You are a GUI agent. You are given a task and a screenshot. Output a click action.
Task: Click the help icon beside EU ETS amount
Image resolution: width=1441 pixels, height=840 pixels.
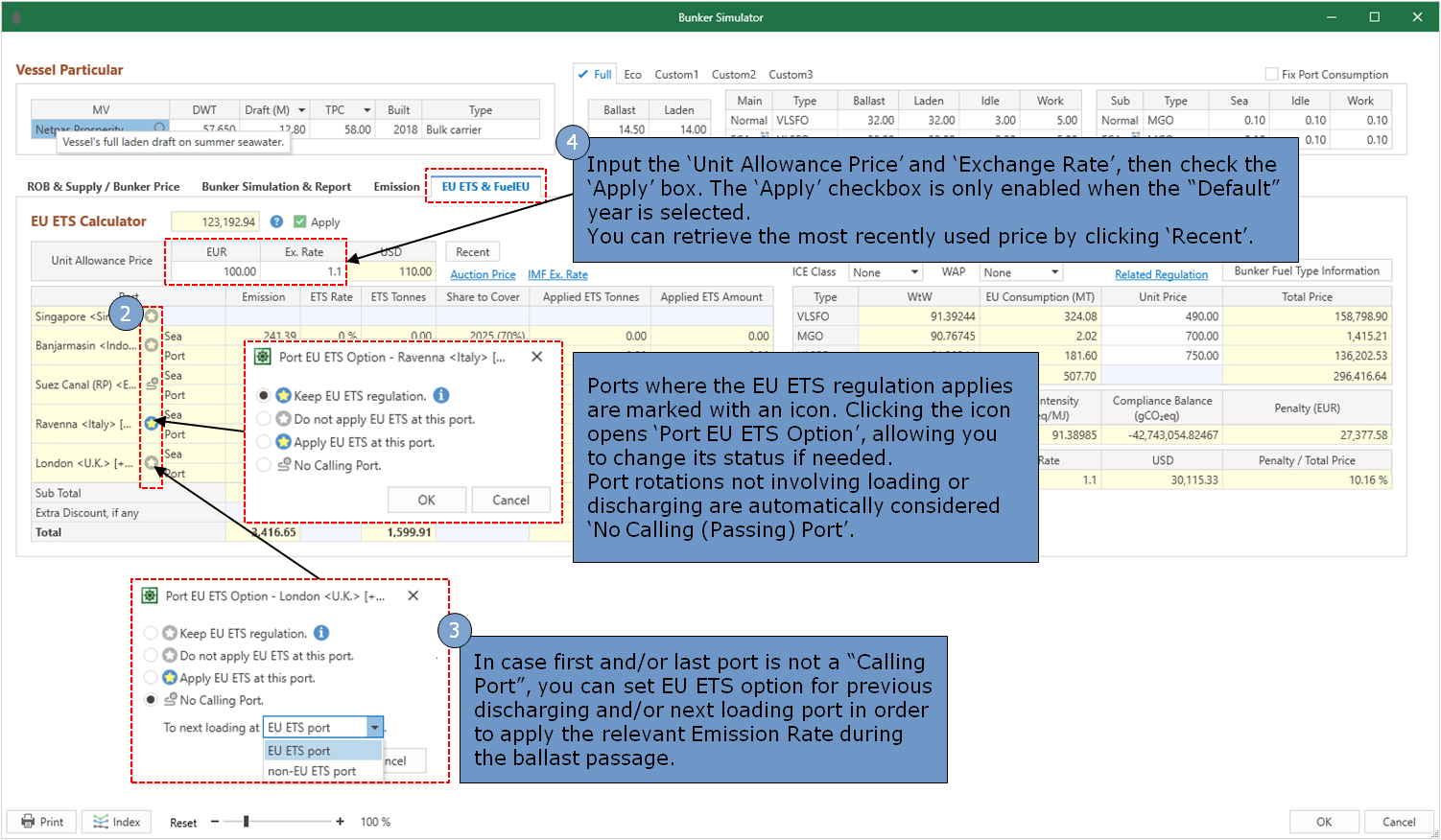coord(276,222)
